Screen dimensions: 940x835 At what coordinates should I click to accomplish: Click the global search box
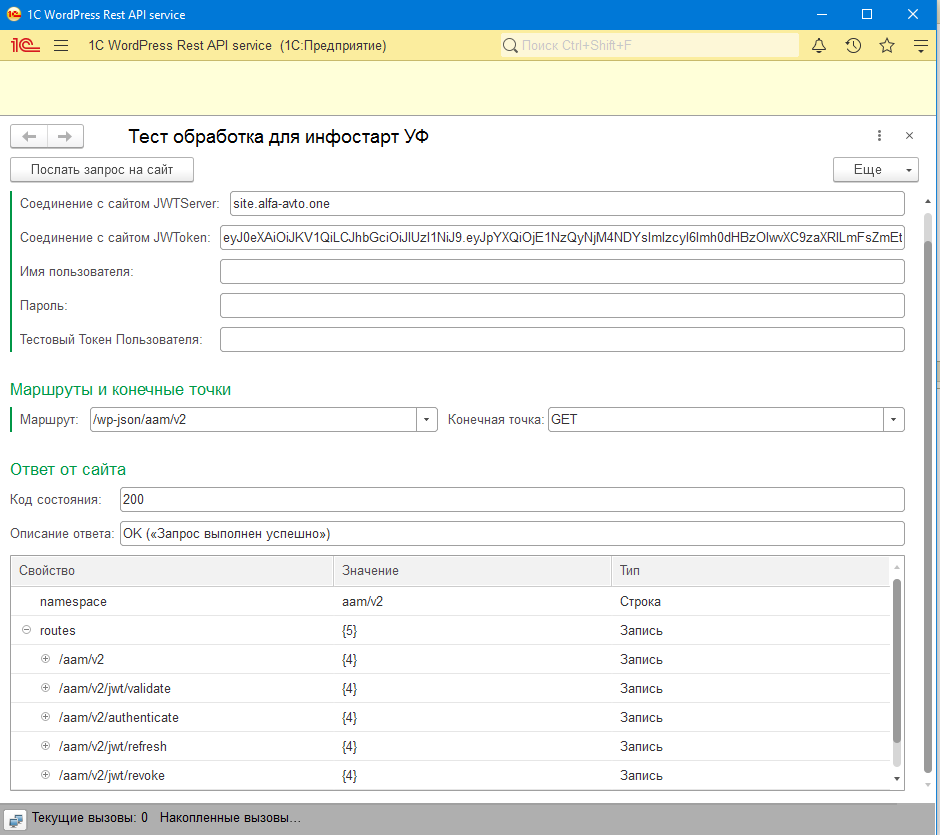click(x=650, y=46)
